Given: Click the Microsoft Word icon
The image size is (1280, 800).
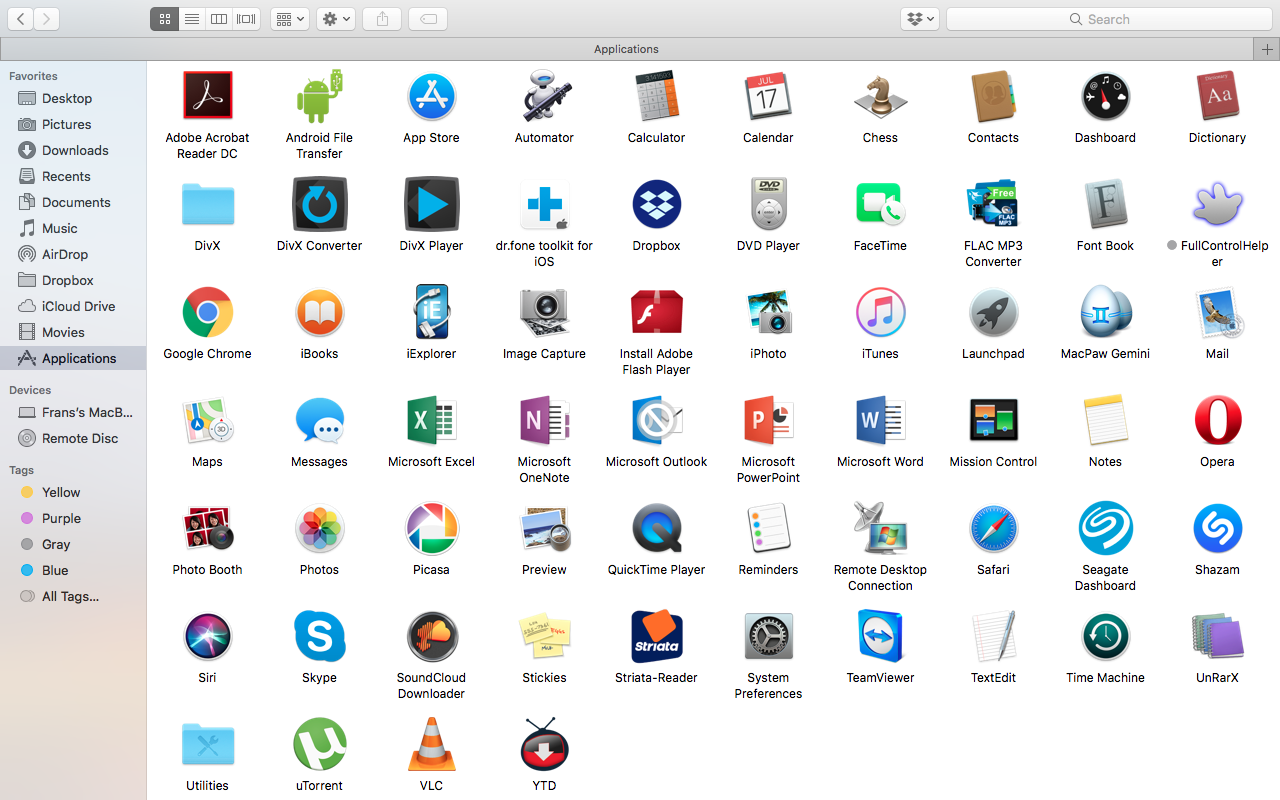Looking at the screenshot, I should (880, 420).
